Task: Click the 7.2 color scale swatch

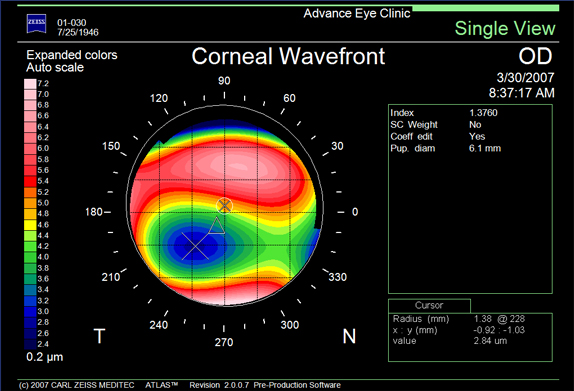Action: (x=30, y=84)
